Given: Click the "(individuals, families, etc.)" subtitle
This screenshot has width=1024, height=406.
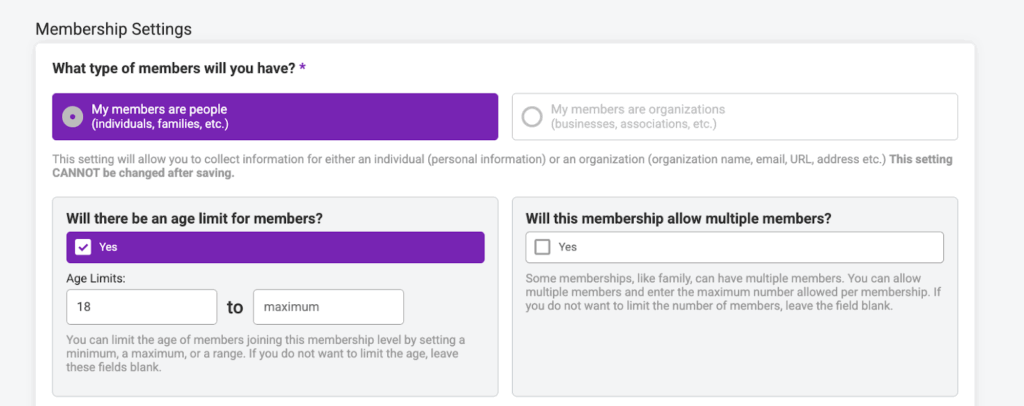Looking at the screenshot, I should point(160,124).
